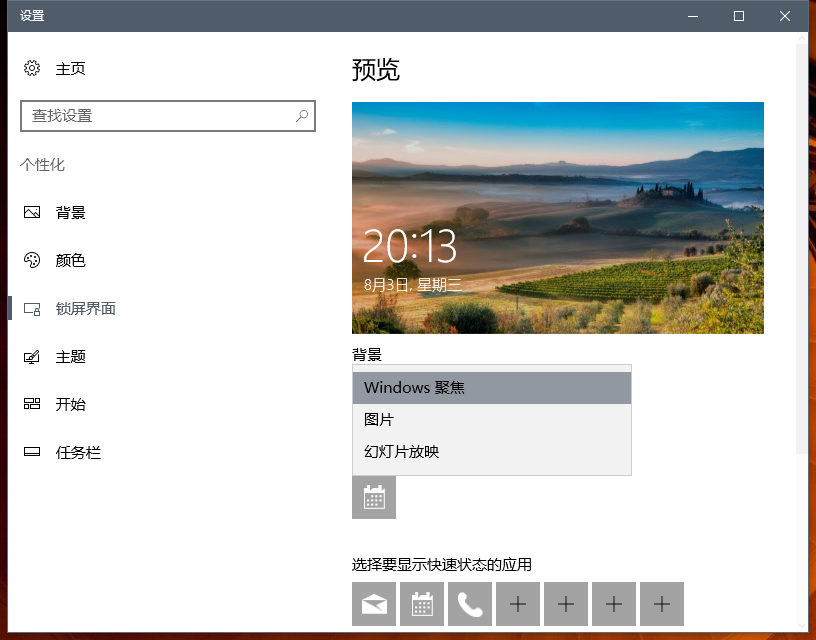The width and height of the screenshot is (816, 640).
Task: Add app in first plus tile
Action: coord(518,604)
